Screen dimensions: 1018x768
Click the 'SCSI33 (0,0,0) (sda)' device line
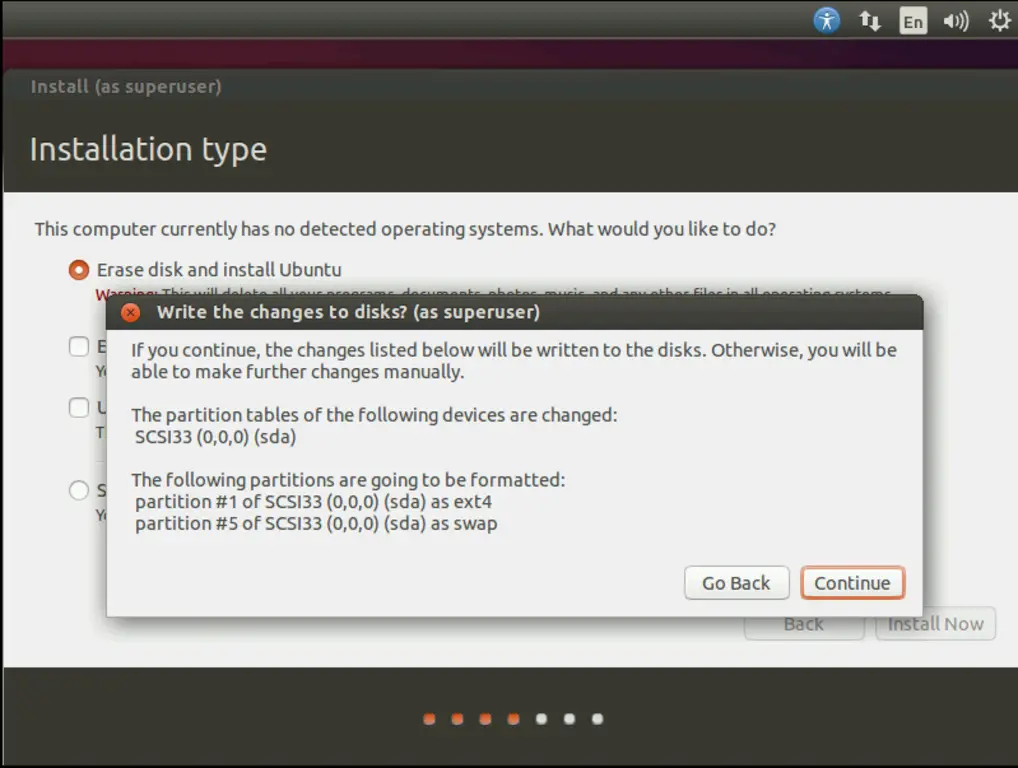click(x=216, y=436)
